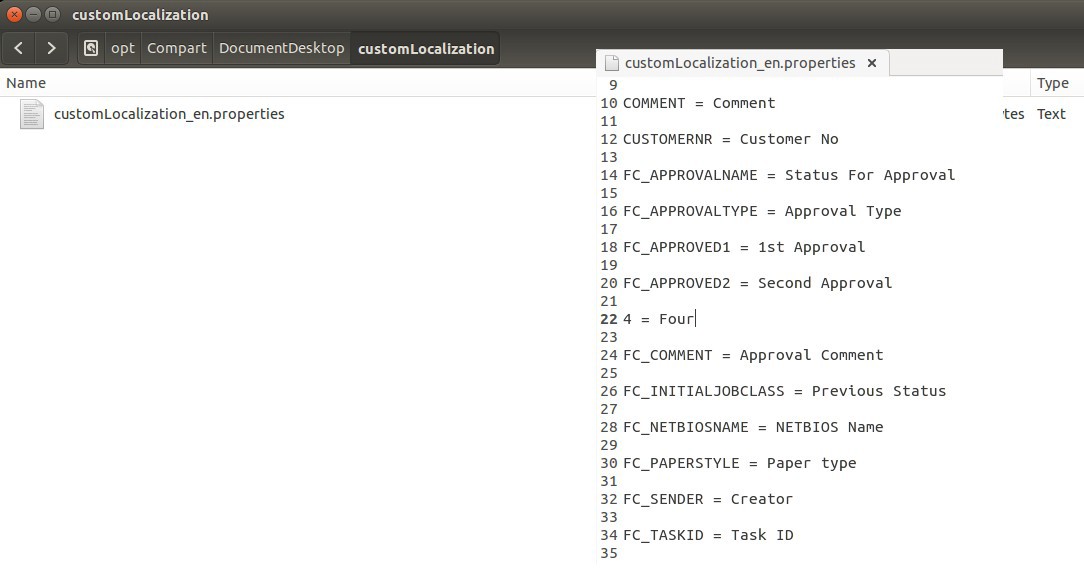Click the back navigation arrow
This screenshot has width=1084, height=586.
pos(18,47)
